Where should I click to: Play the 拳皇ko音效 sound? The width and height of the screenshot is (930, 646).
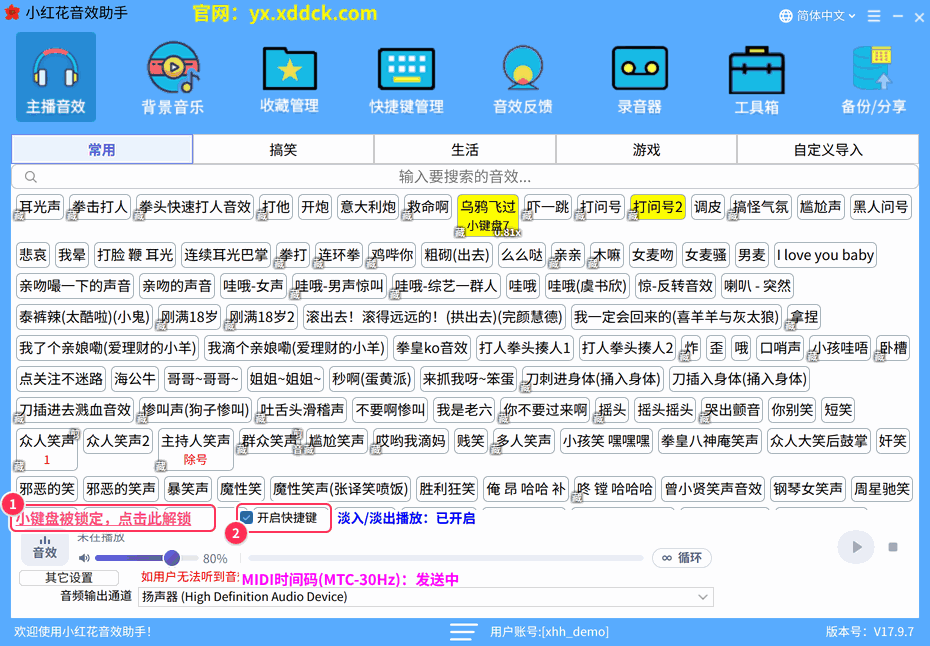click(x=432, y=348)
